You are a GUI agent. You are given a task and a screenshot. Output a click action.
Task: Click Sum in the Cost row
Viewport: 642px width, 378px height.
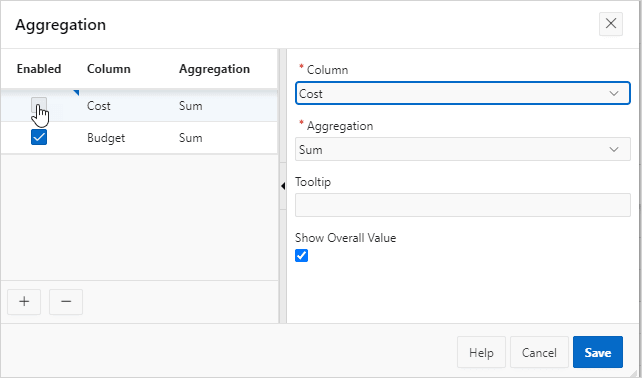tap(190, 106)
